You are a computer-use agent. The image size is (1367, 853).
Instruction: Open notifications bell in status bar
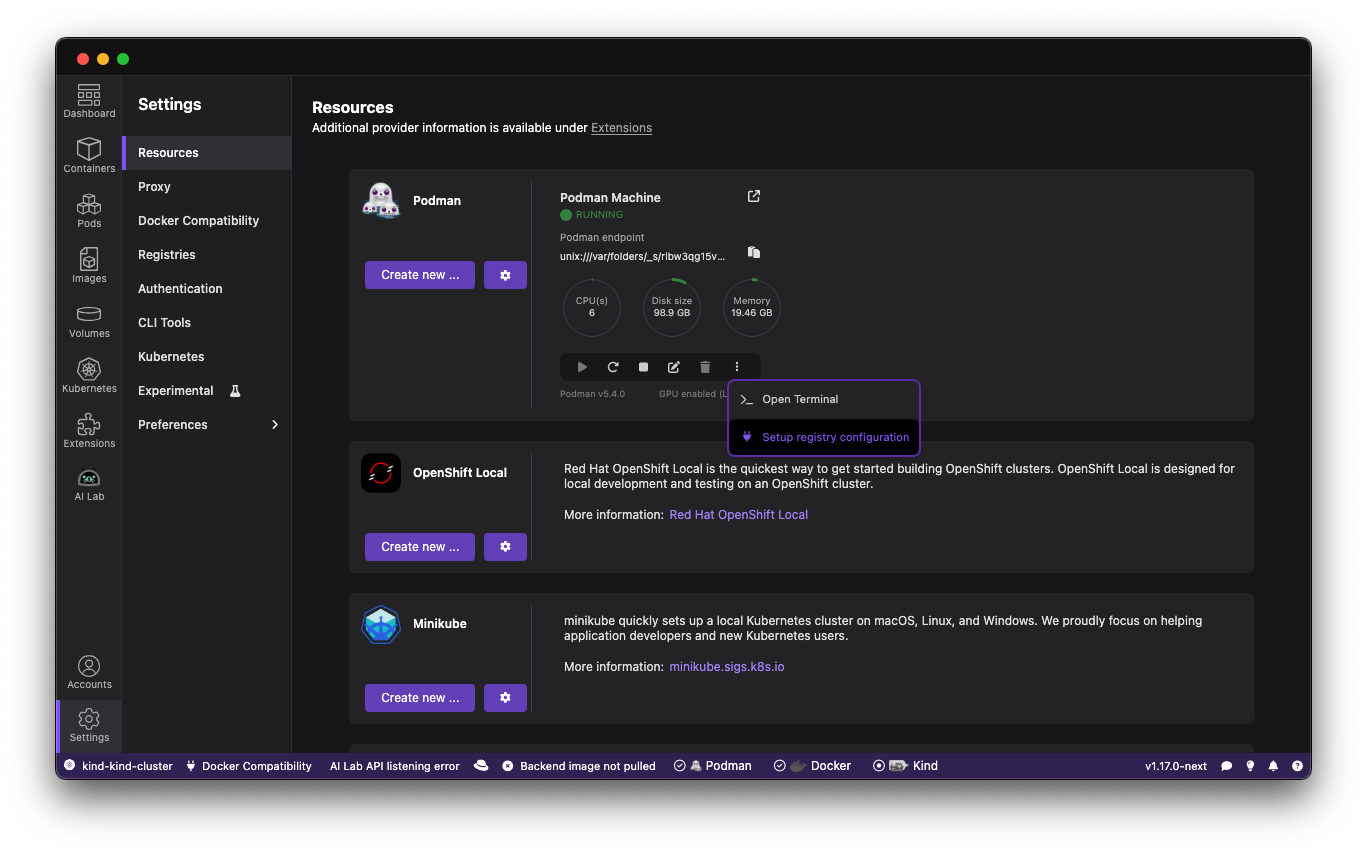click(1273, 766)
